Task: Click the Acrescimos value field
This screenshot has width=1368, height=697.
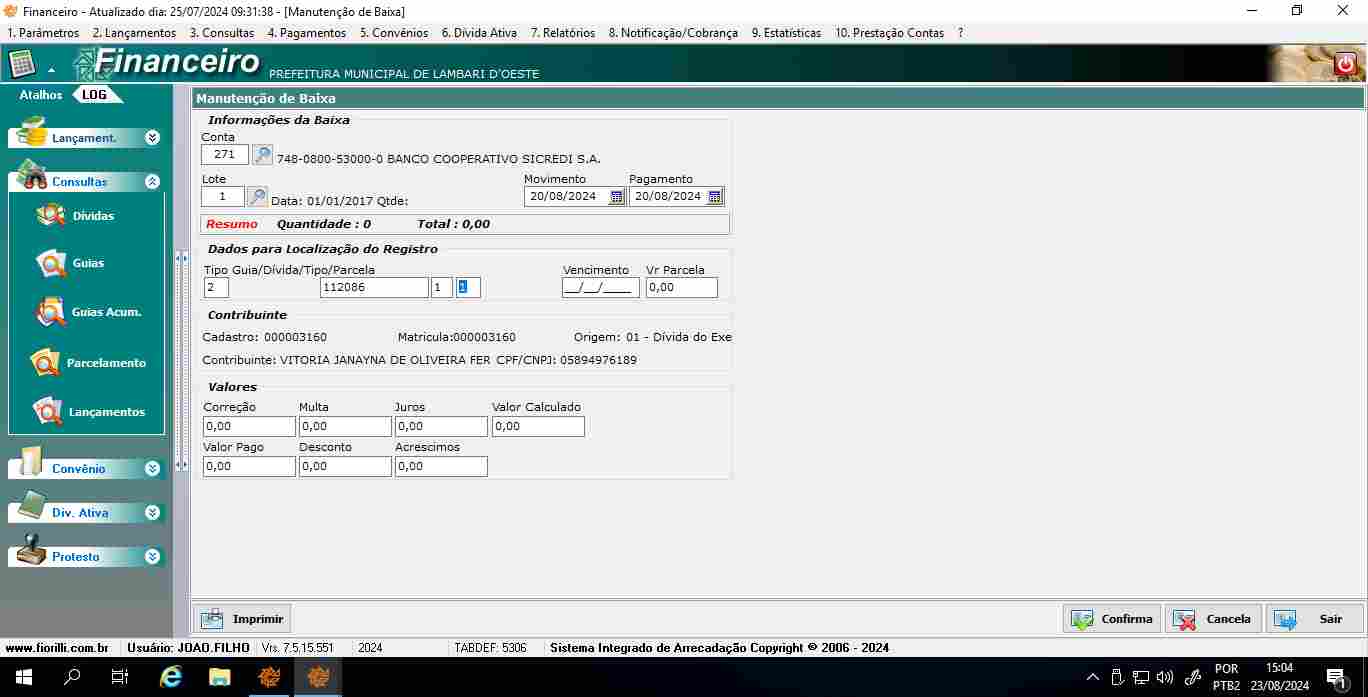Action: [x=441, y=467]
